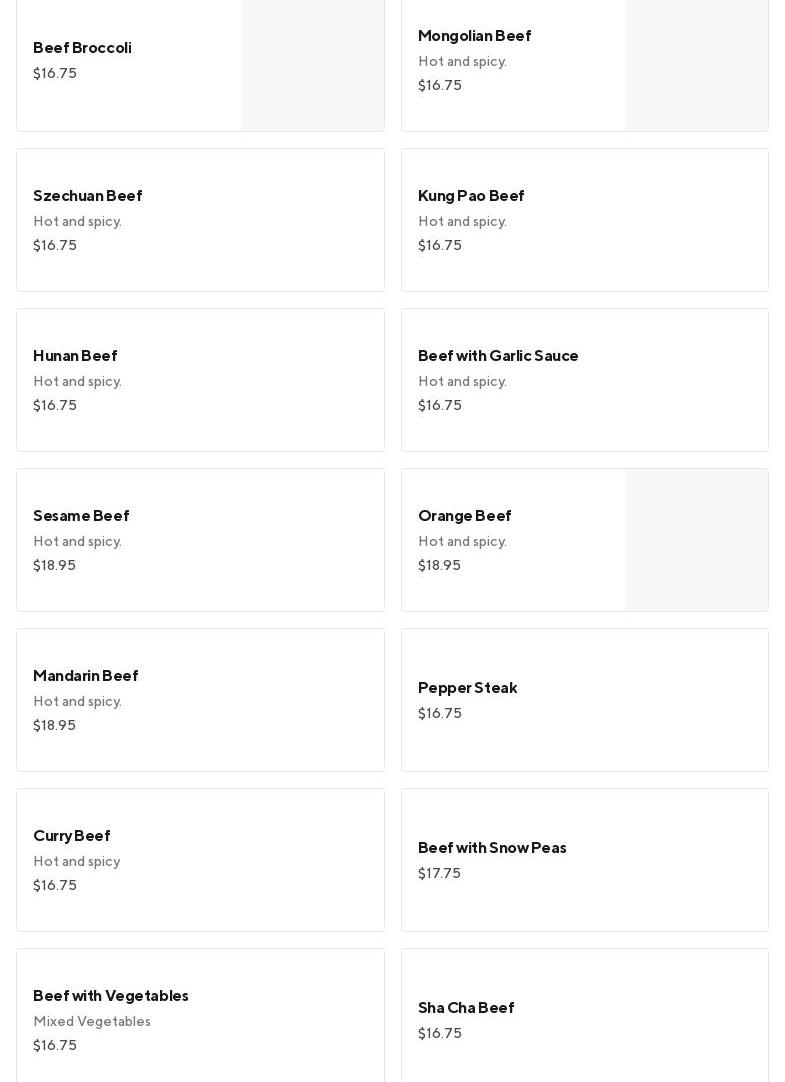Click the Beef Broccoli image placeholder
The image size is (785, 1082).
coord(313,65)
